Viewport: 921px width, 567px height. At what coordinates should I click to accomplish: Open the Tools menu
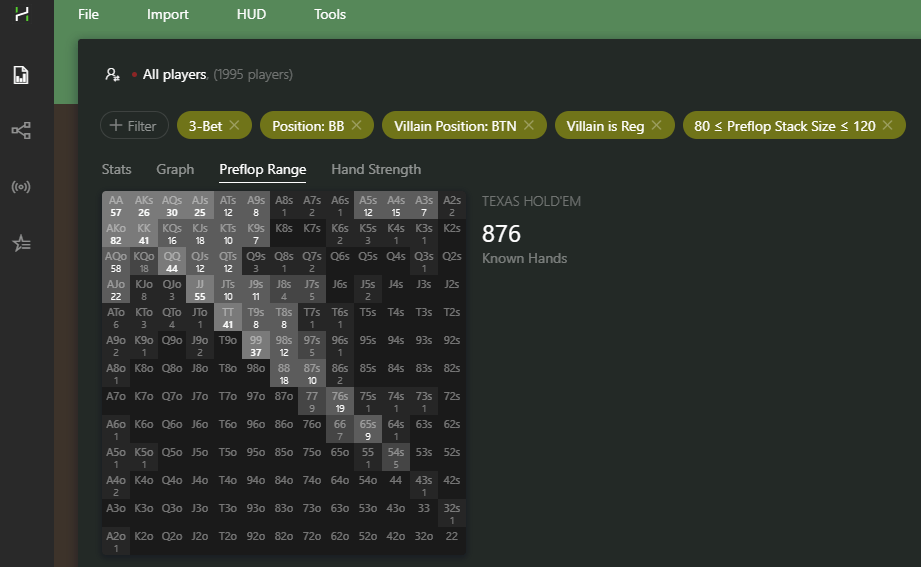330,14
